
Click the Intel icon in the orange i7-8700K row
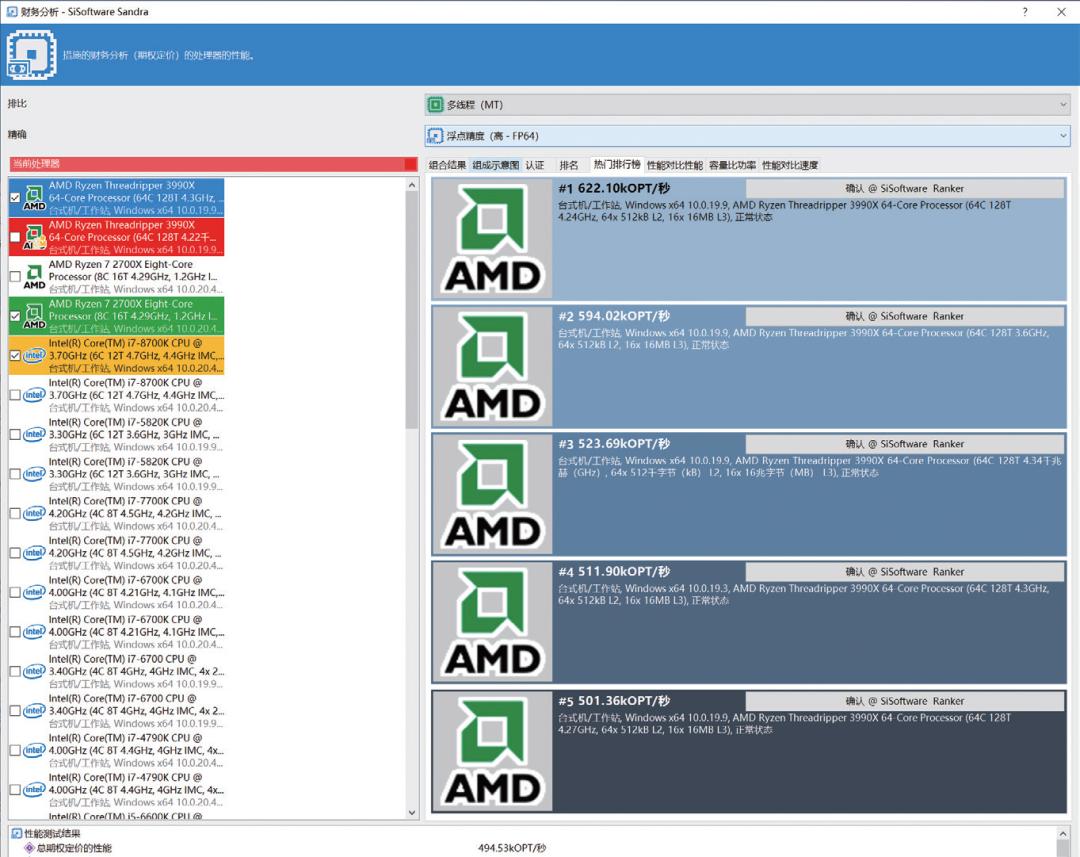point(34,355)
